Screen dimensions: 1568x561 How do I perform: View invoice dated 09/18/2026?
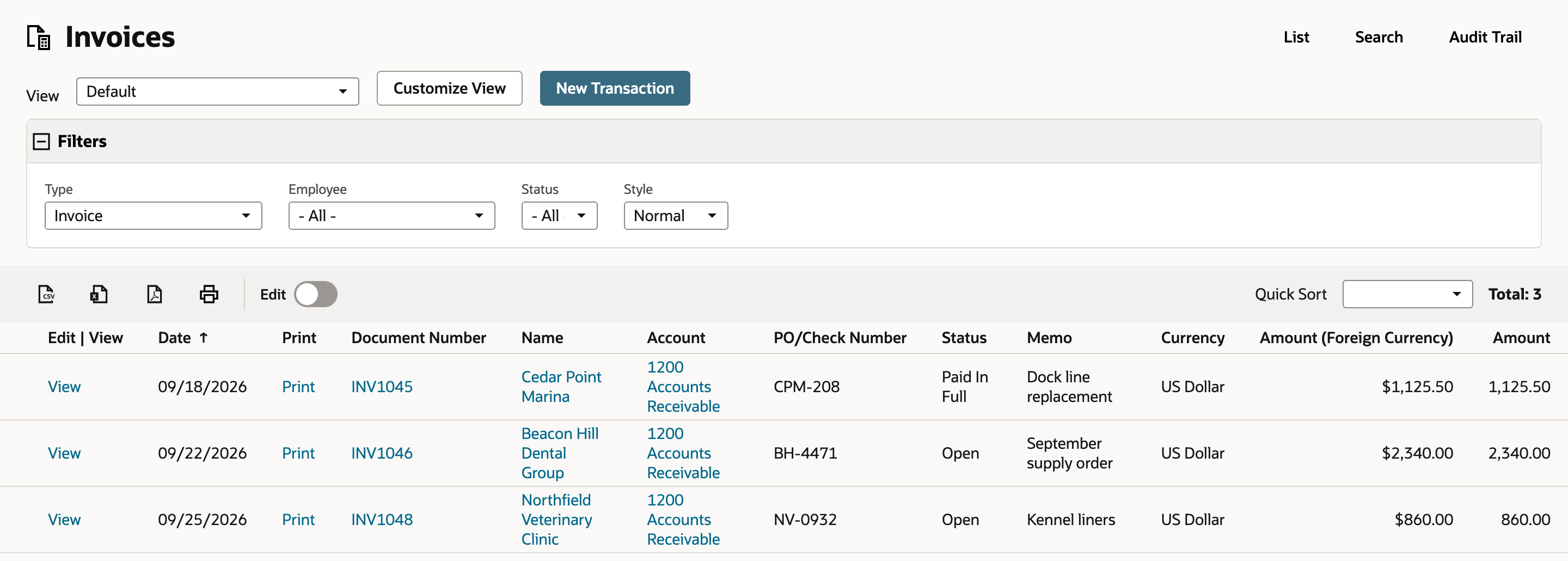pyautogui.click(x=64, y=387)
